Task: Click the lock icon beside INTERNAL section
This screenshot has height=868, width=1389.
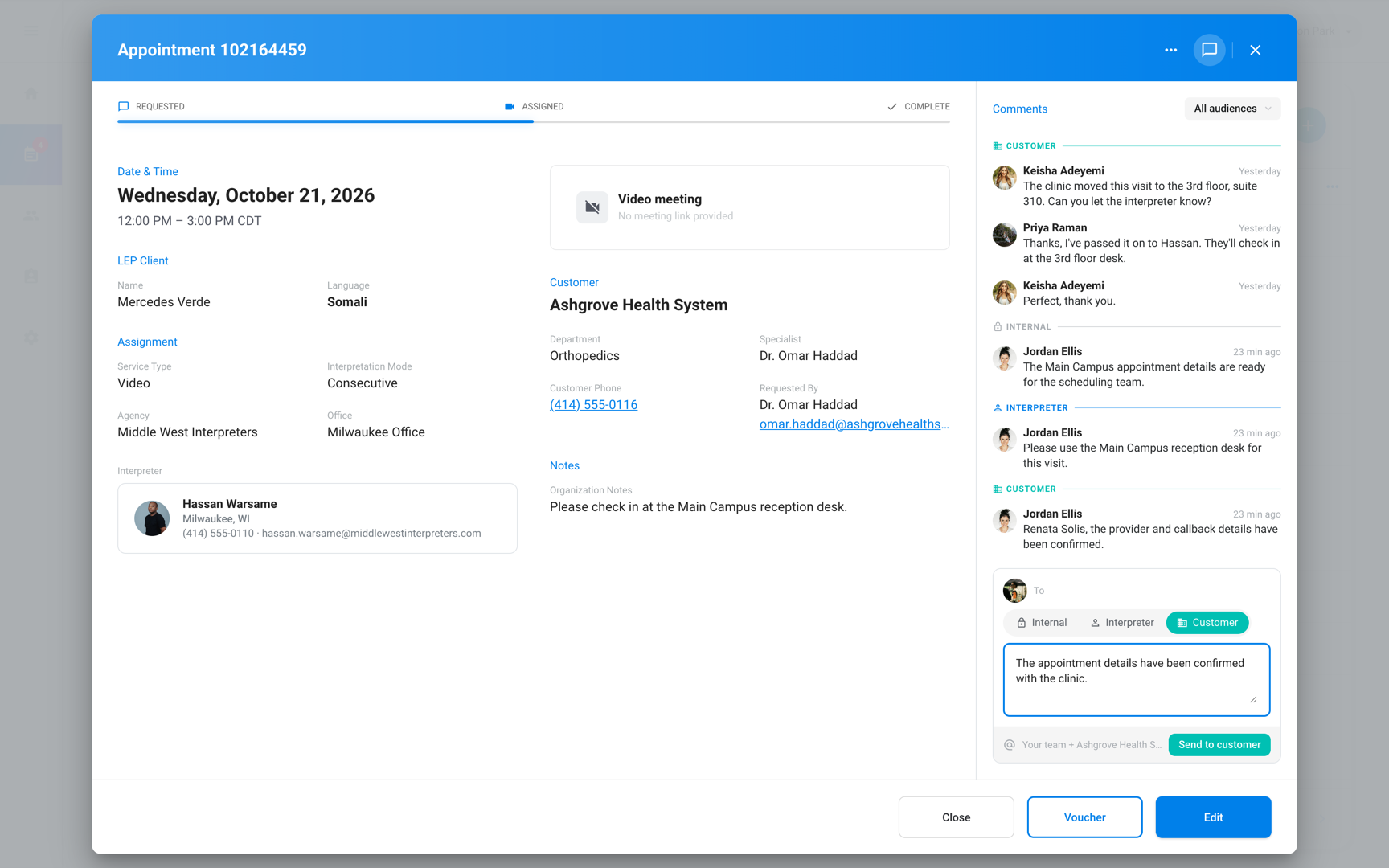Action: click(x=998, y=327)
